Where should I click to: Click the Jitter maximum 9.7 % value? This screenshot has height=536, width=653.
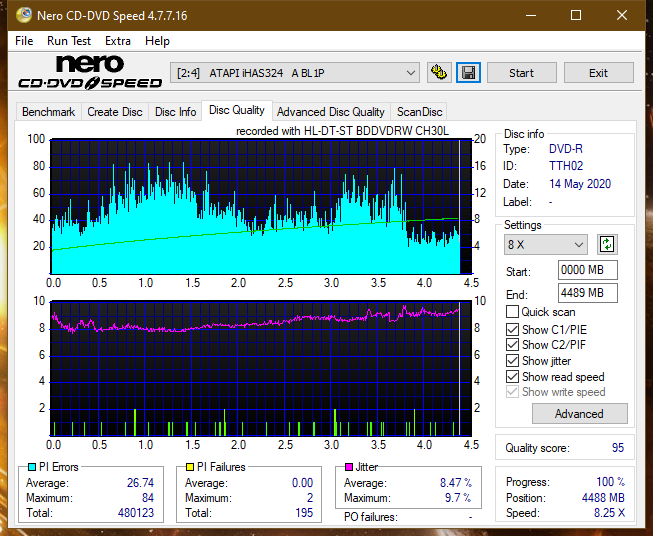point(458,498)
